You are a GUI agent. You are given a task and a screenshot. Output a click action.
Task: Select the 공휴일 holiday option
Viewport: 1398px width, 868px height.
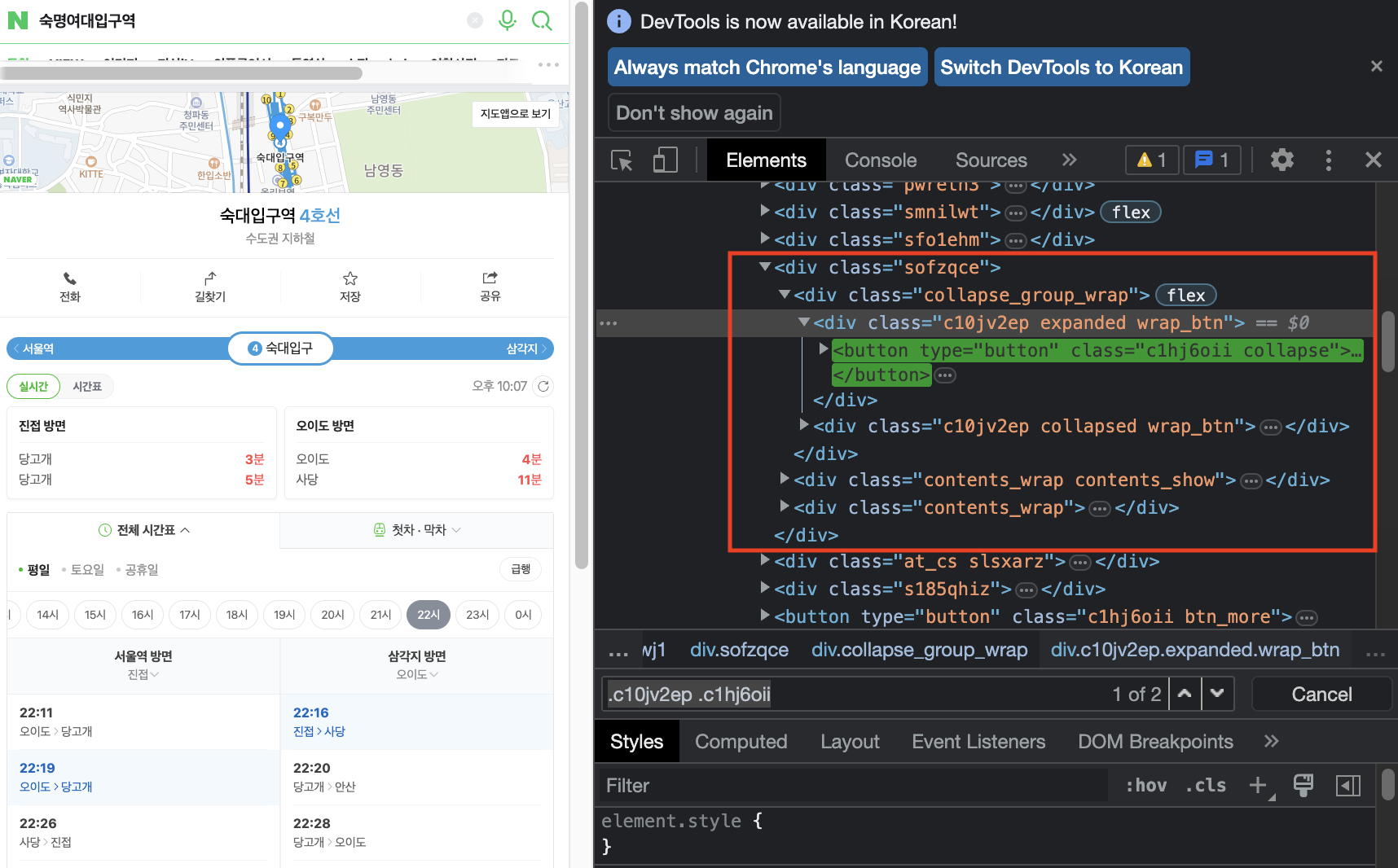pyautogui.click(x=137, y=569)
